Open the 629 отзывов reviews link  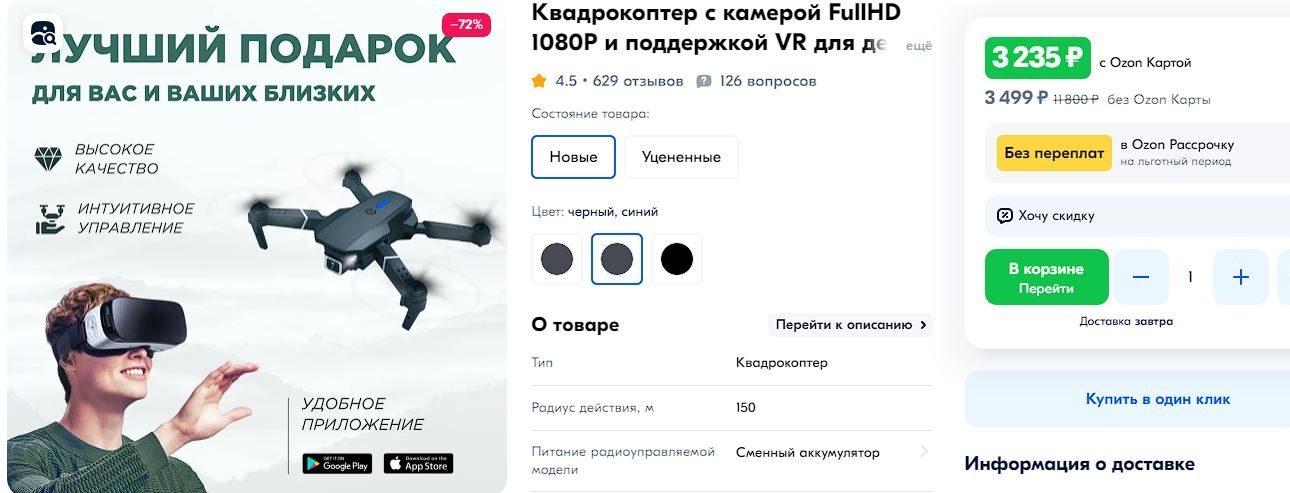[638, 81]
